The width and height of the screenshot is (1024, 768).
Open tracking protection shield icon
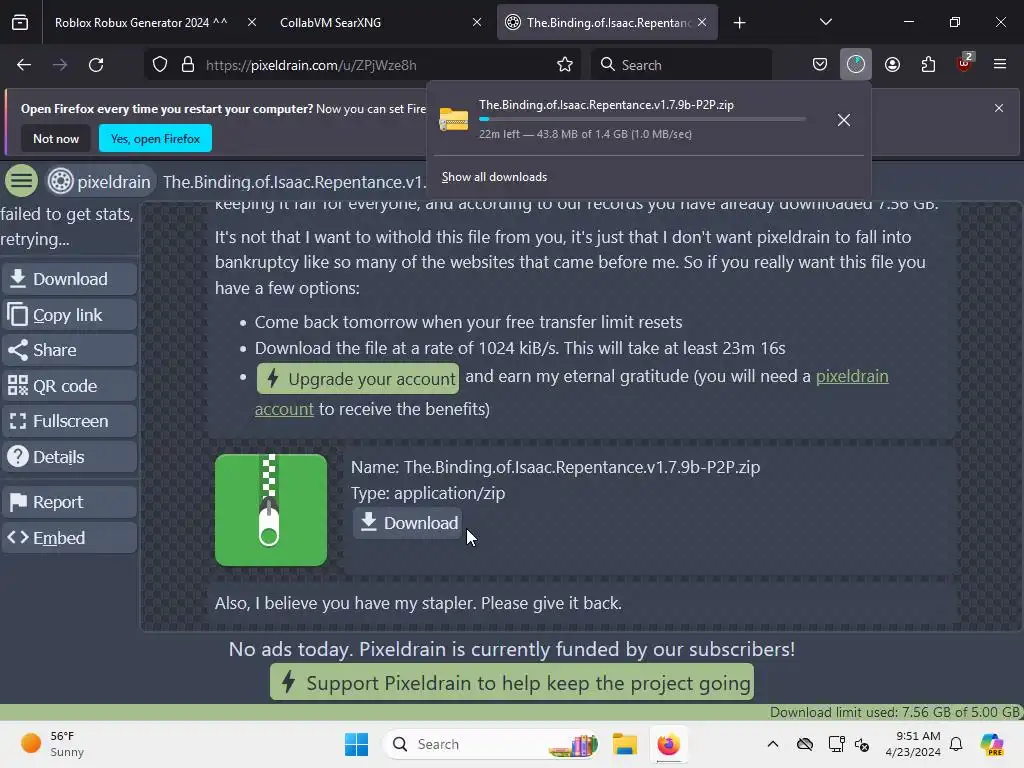[x=160, y=65]
